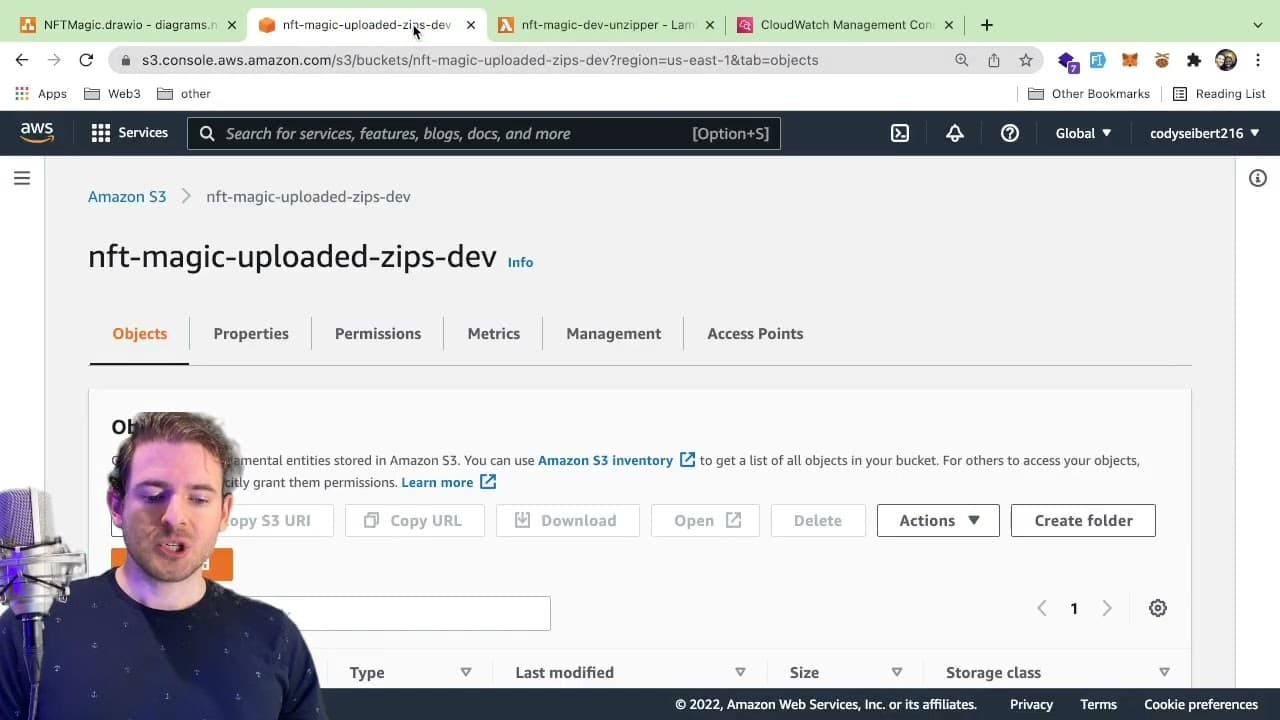This screenshot has height=720, width=1280.
Task: Open external link icon next to Learn more
Action: (x=488, y=482)
